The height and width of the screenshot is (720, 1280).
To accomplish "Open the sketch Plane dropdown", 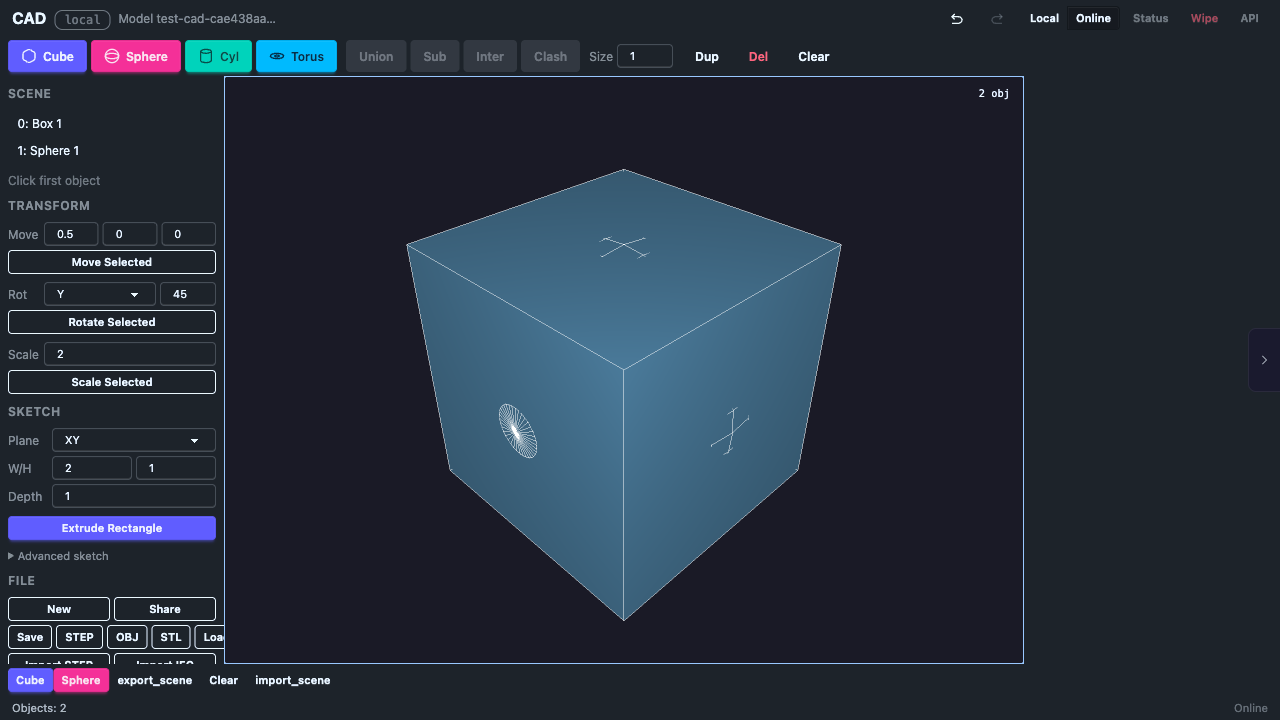I will point(133,440).
